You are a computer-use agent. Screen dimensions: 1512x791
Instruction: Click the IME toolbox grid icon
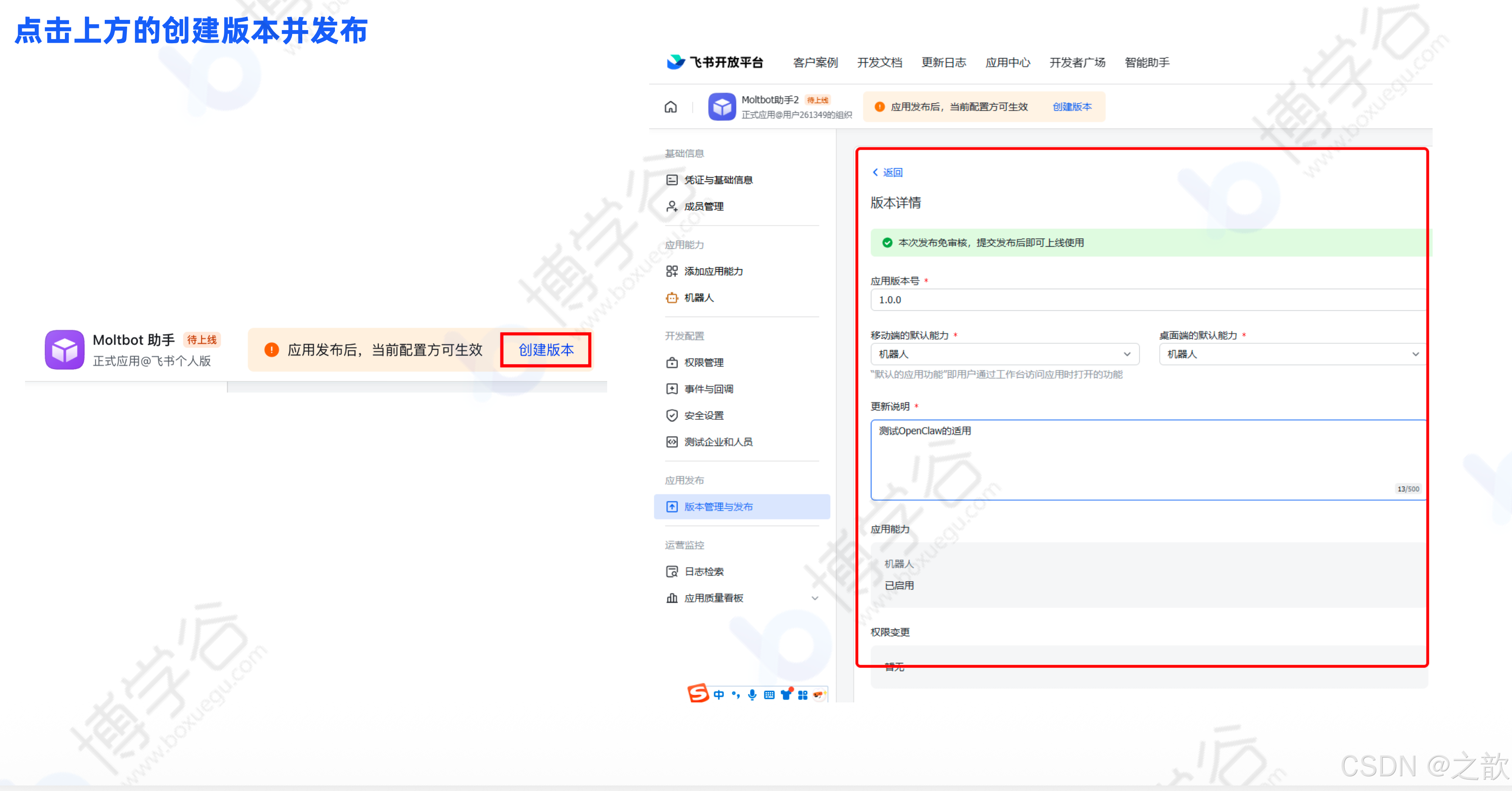click(802, 695)
